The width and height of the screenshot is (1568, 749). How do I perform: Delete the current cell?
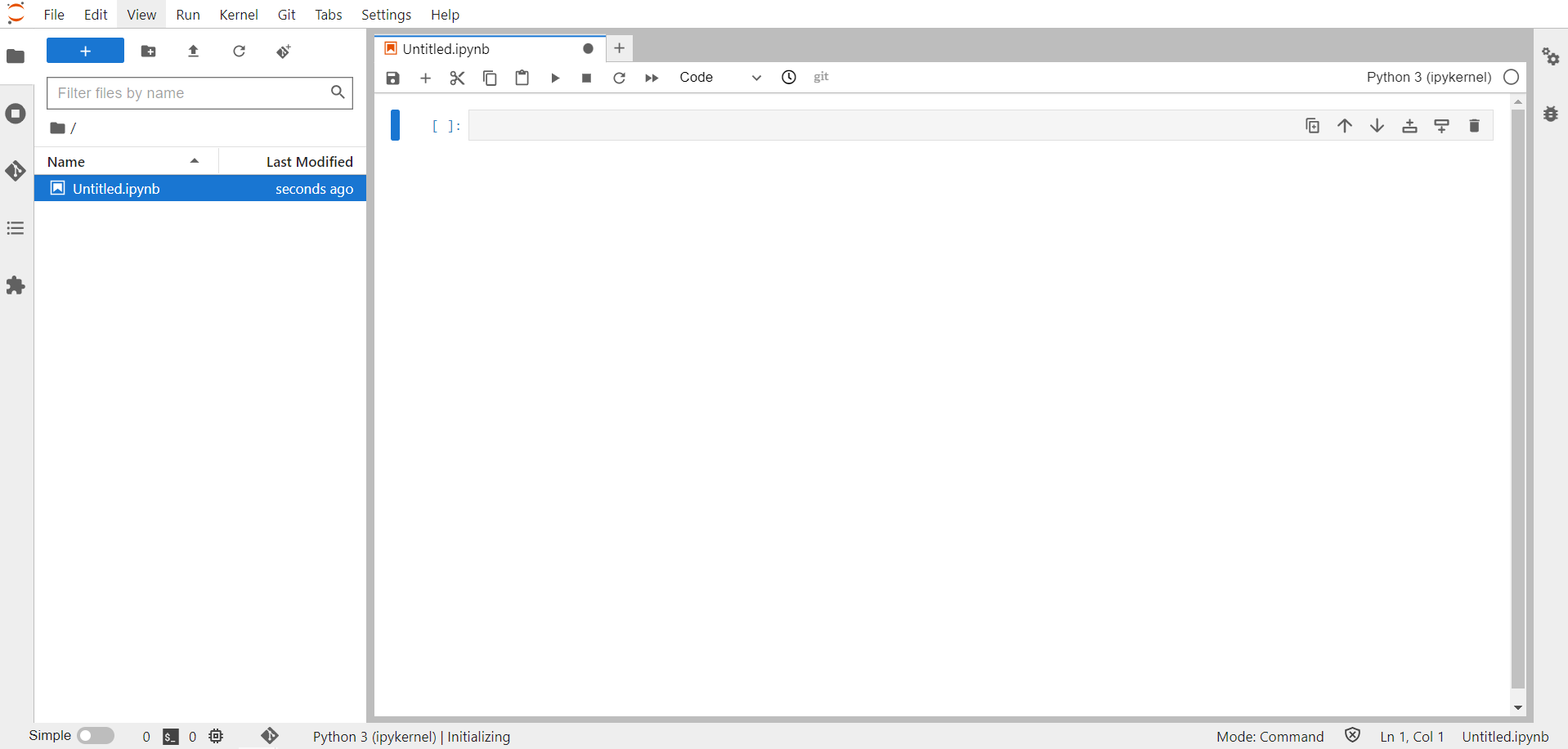pos(1474,125)
